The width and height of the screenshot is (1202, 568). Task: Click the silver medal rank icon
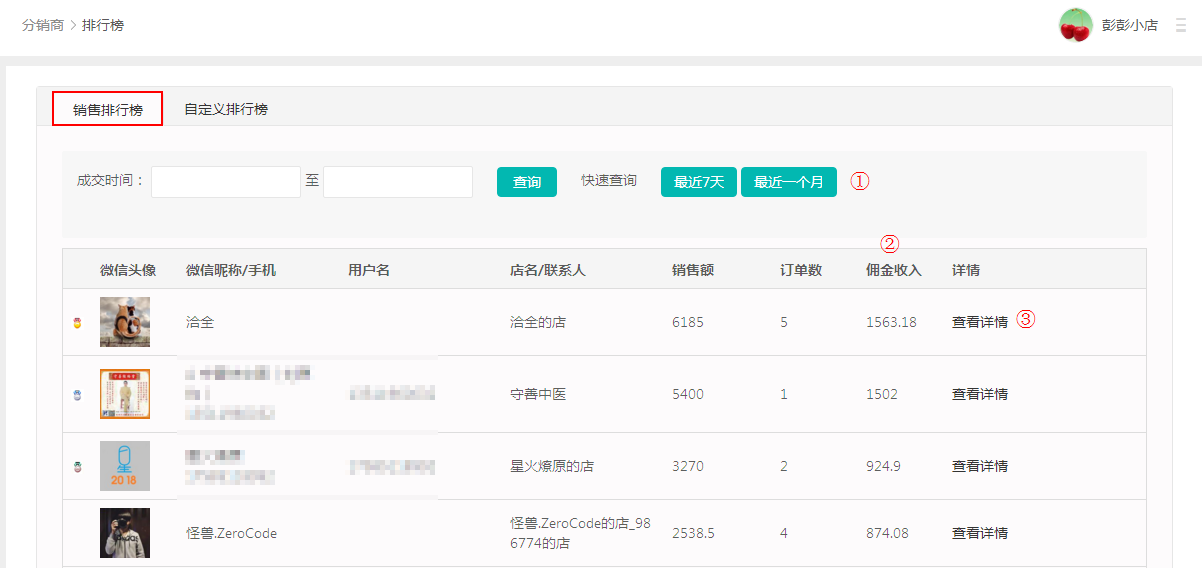[x=77, y=395]
